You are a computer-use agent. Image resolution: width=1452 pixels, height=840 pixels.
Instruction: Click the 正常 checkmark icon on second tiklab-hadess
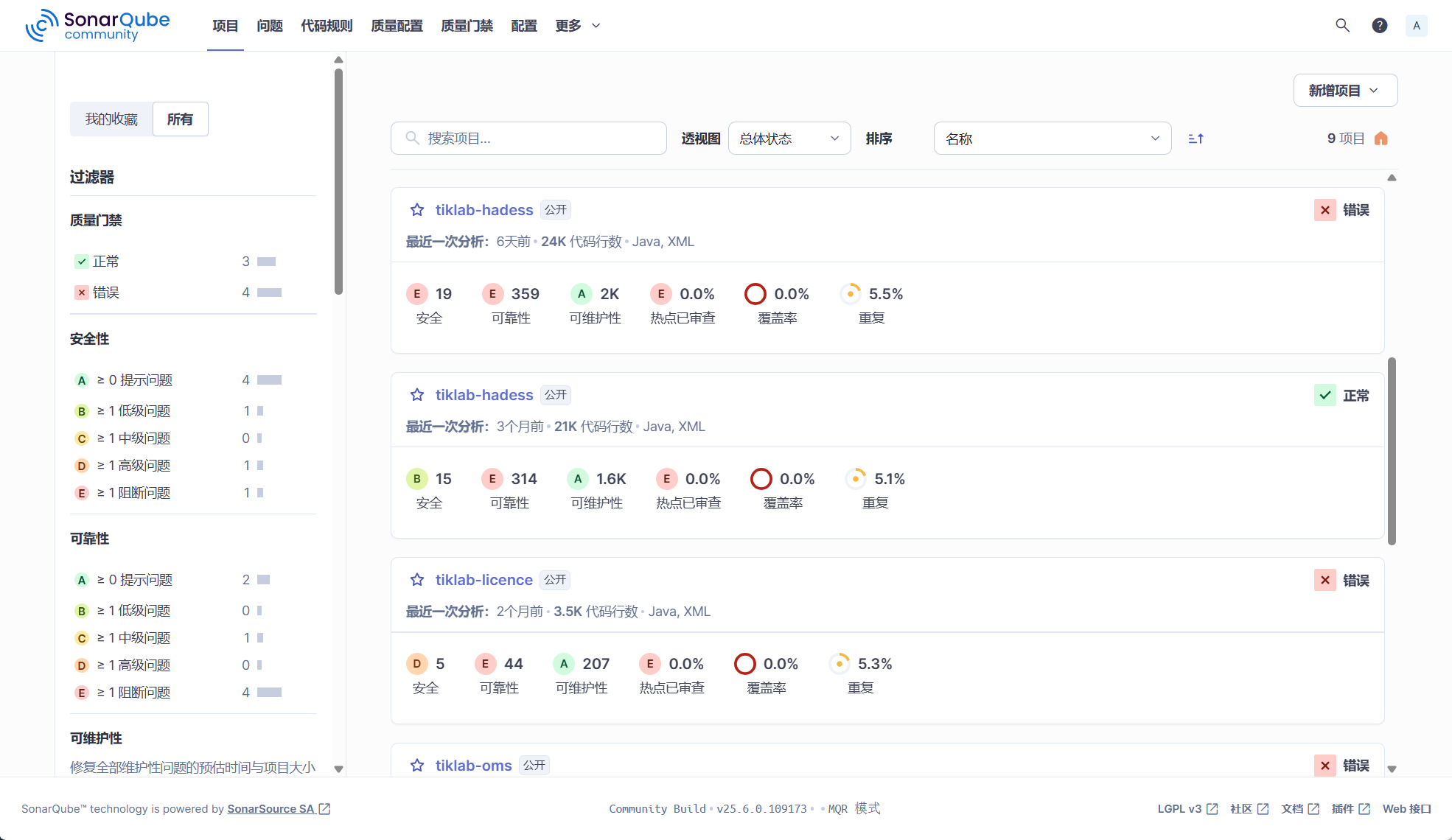pyautogui.click(x=1324, y=395)
